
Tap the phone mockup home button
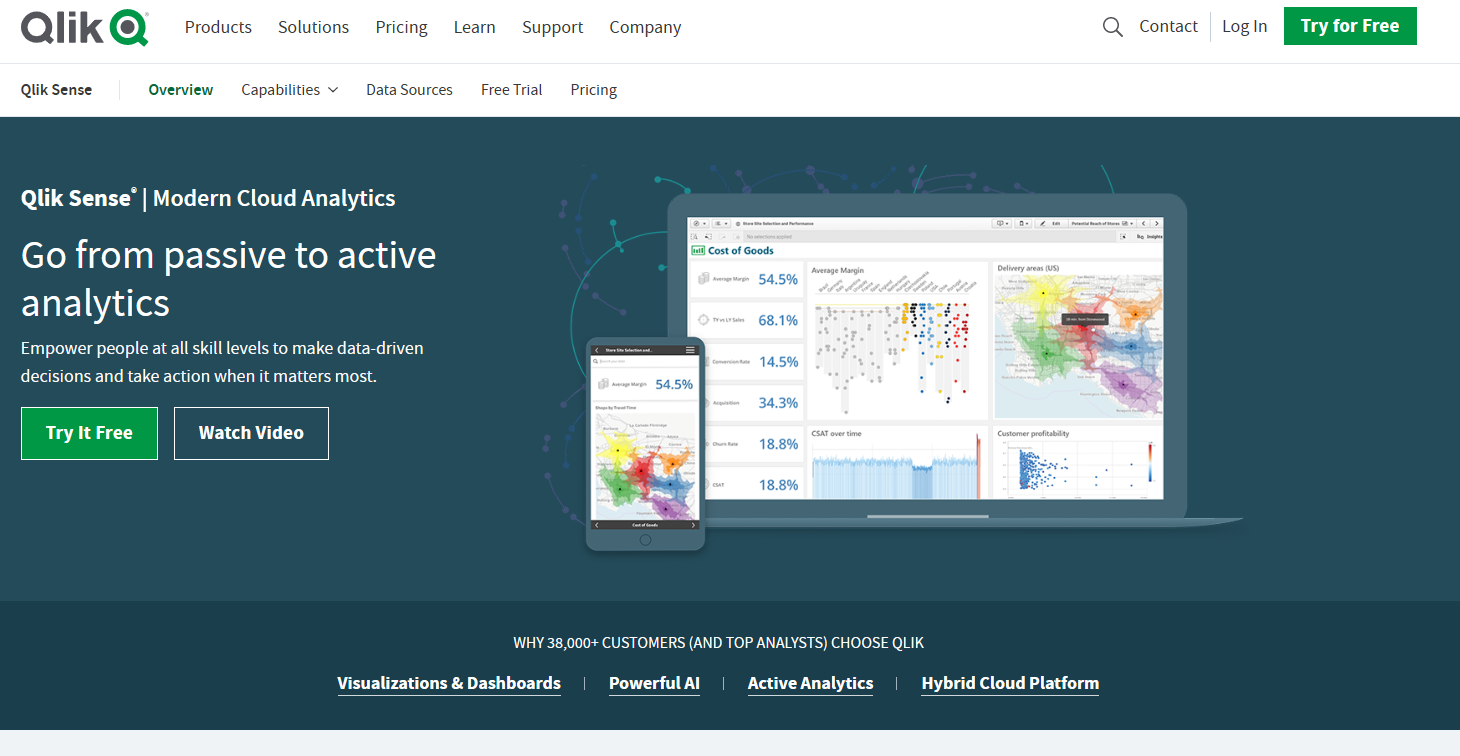pyautogui.click(x=645, y=540)
